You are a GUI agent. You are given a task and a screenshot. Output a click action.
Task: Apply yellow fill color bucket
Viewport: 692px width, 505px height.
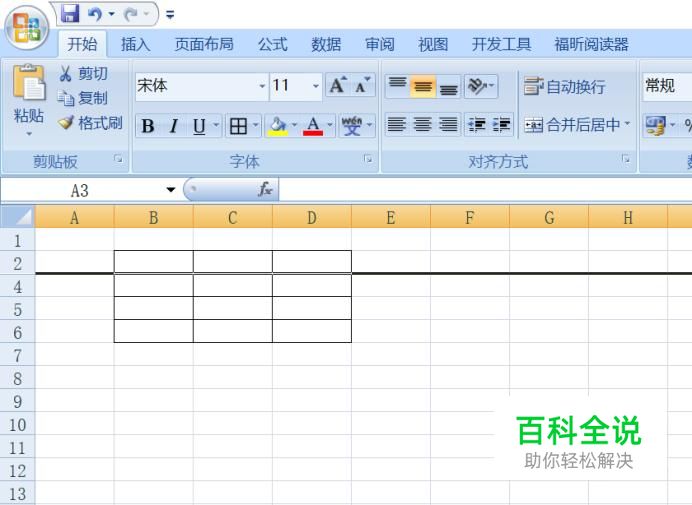(278, 126)
